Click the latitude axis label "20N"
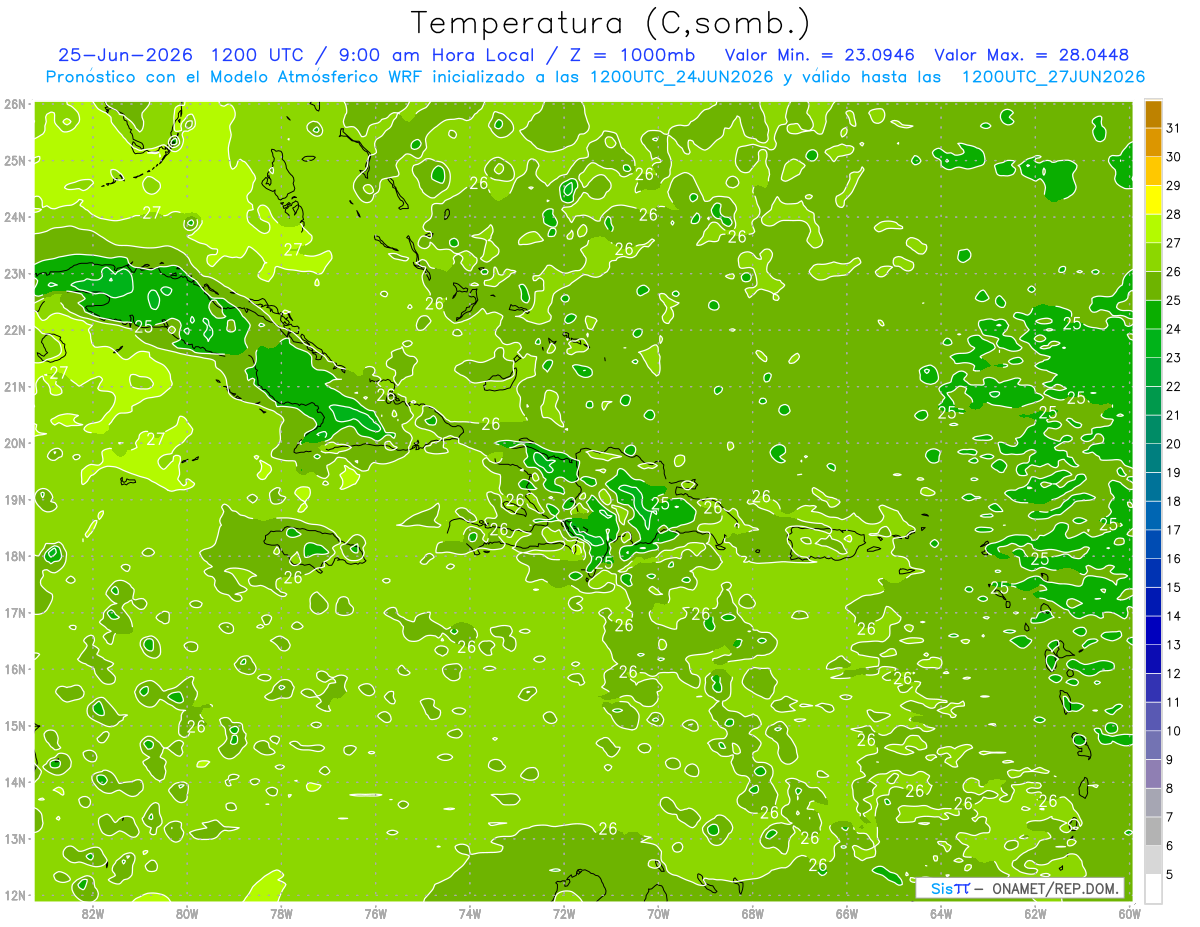Image resolution: width=1200 pixels, height=927 pixels. pyautogui.click(x=14, y=443)
